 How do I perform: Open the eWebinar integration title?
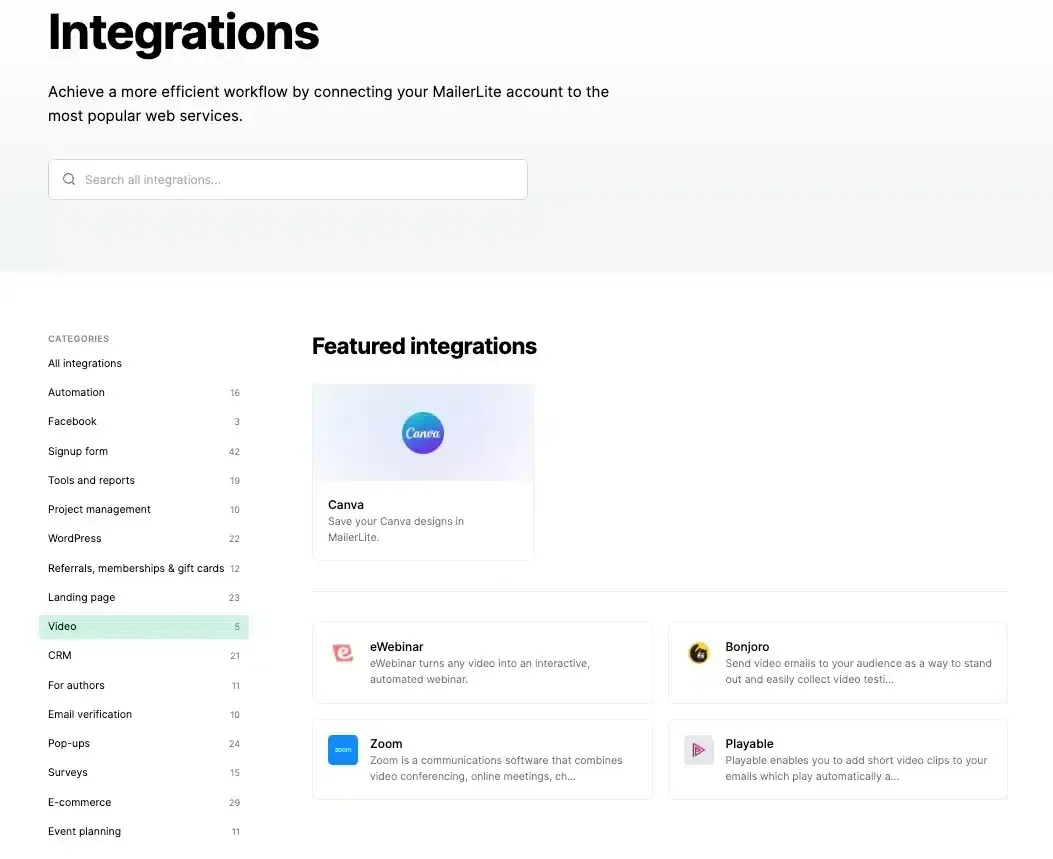click(396, 647)
